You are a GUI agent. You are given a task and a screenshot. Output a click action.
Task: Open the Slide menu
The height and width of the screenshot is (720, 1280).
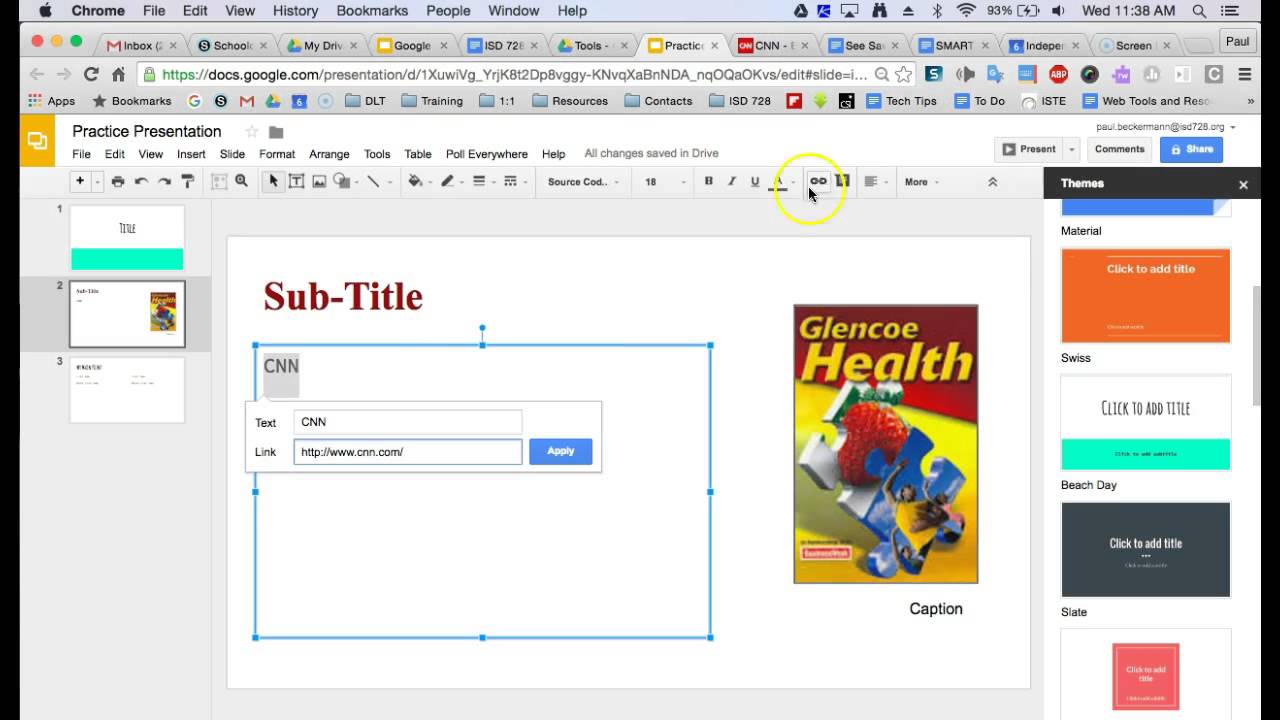click(x=232, y=154)
